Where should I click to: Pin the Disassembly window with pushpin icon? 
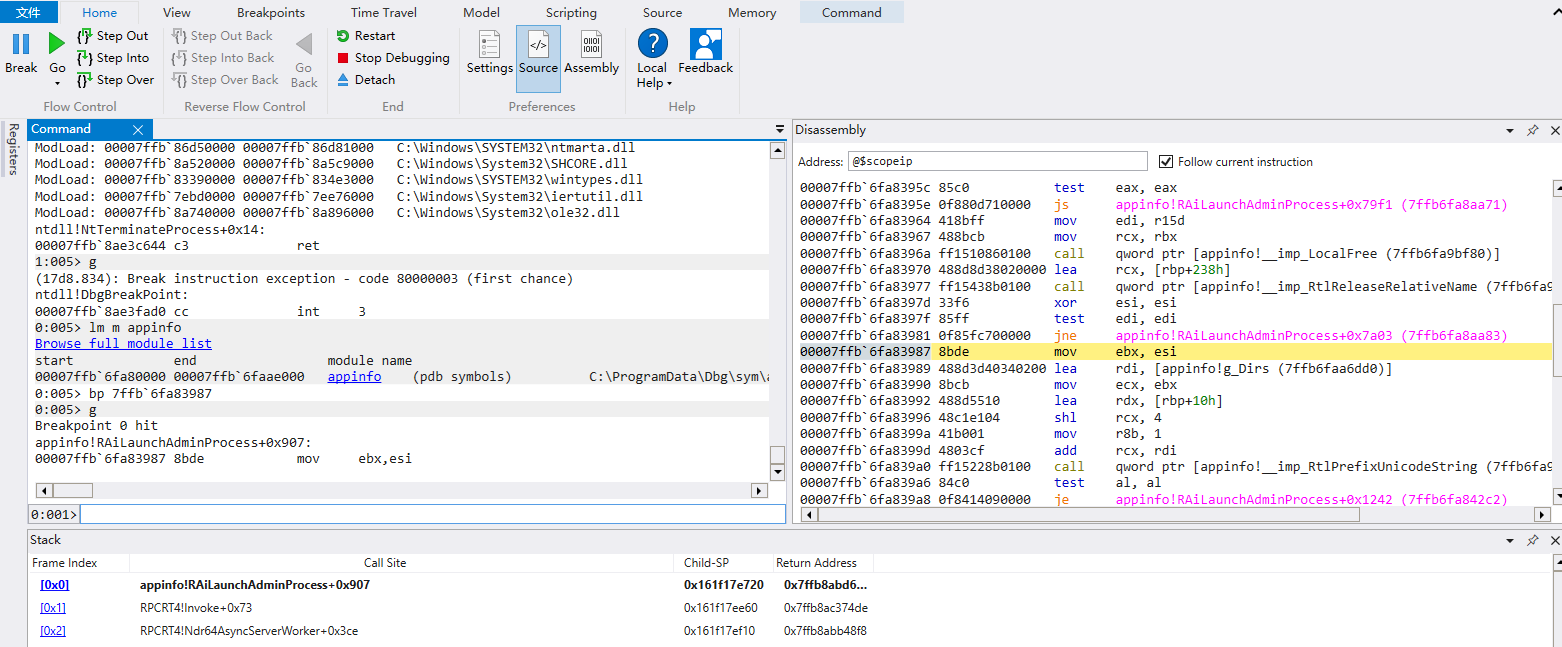pos(1532,130)
